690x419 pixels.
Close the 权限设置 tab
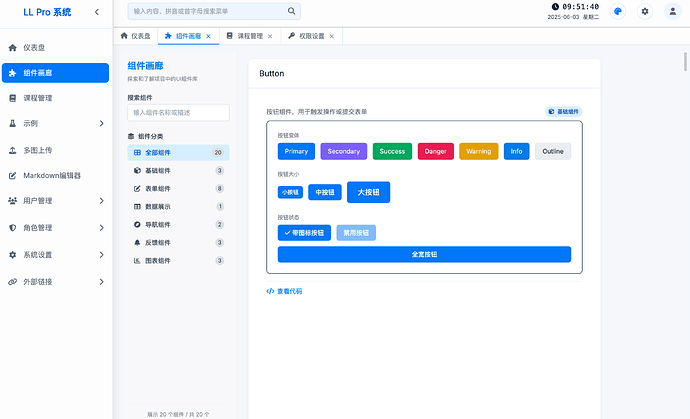(332, 36)
